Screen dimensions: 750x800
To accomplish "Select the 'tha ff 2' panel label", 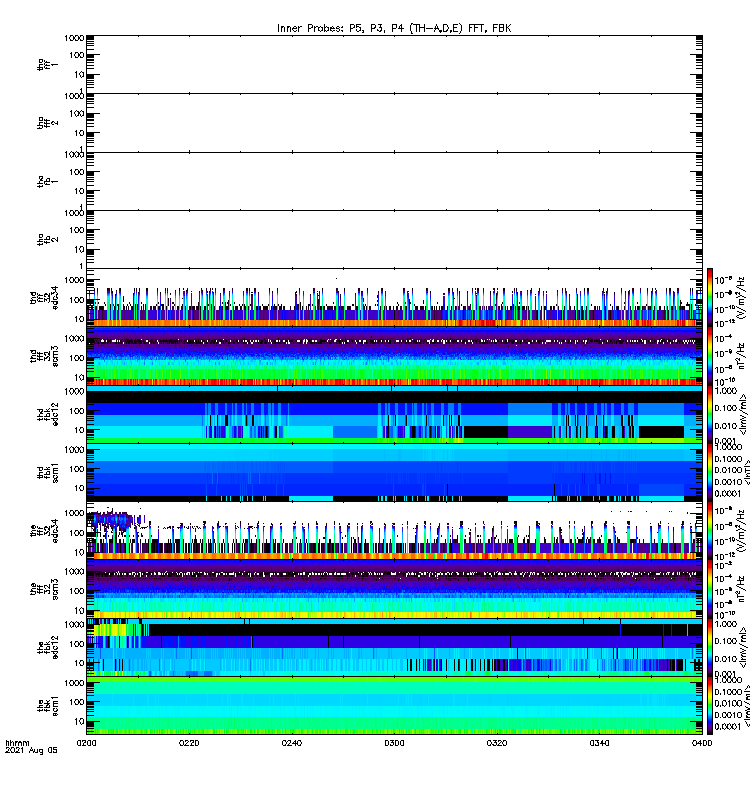I will pyautogui.click(x=48, y=123).
